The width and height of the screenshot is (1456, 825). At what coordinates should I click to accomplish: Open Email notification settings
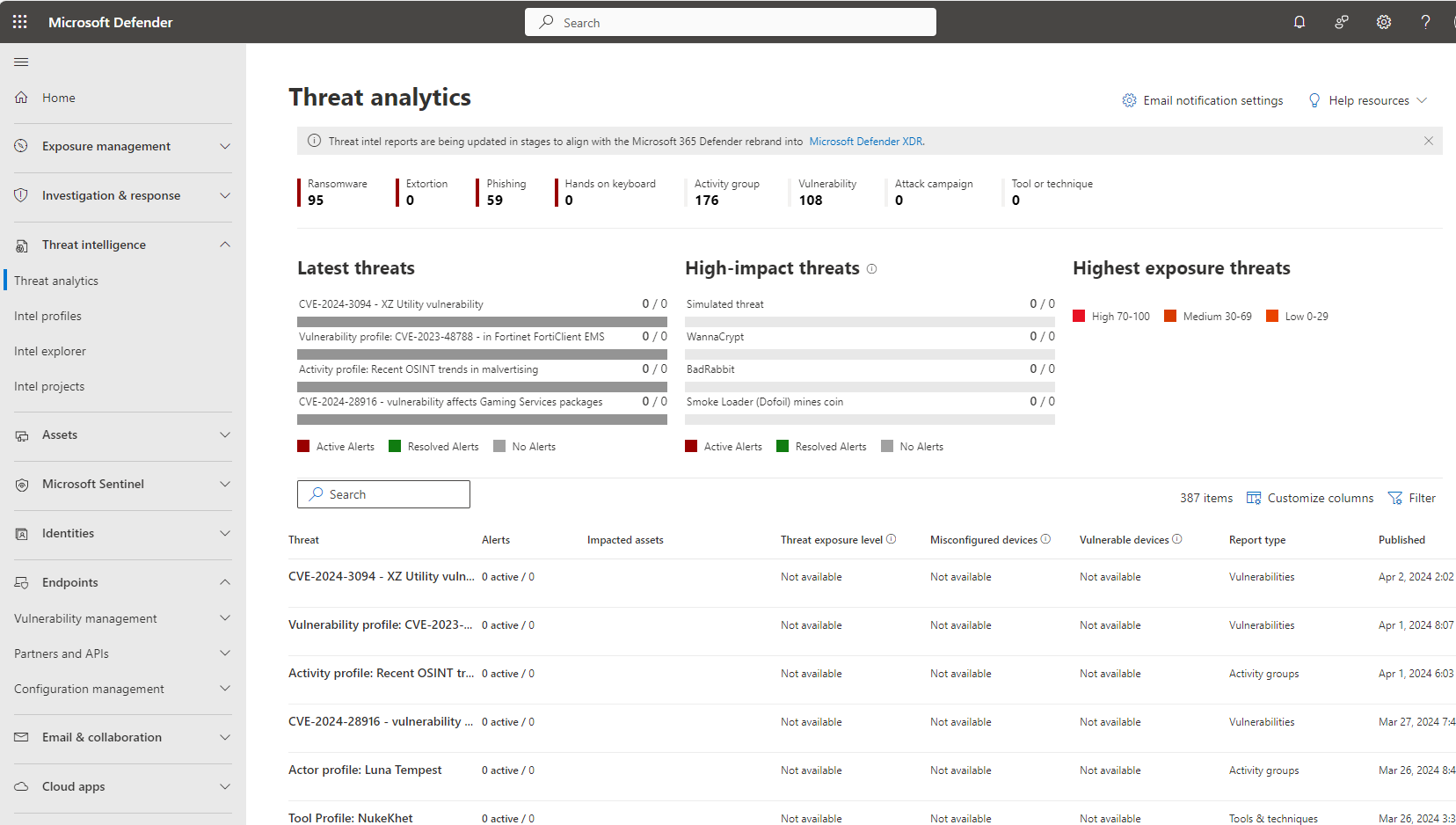(x=1203, y=100)
